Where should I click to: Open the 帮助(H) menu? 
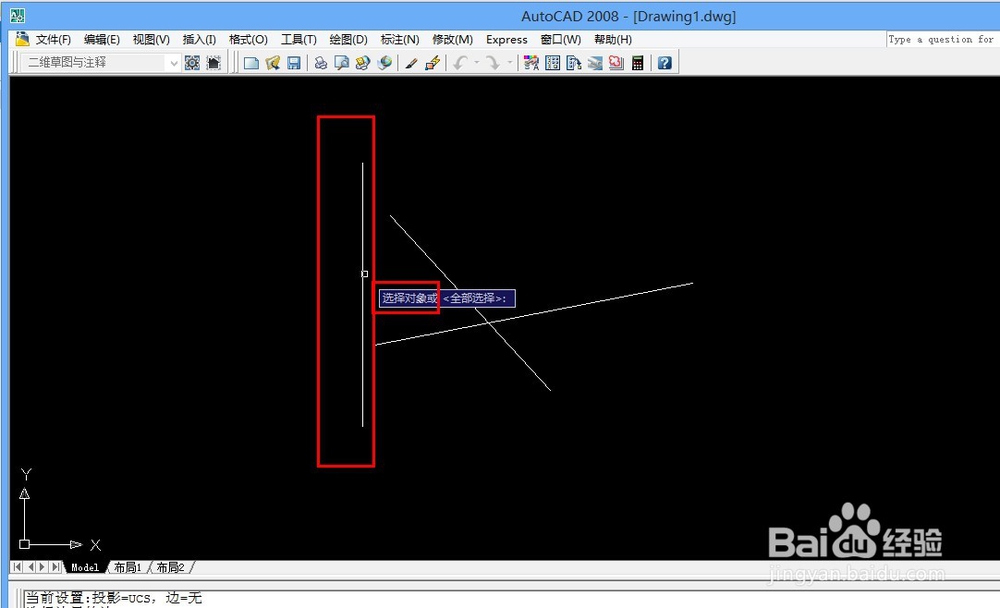click(x=613, y=40)
